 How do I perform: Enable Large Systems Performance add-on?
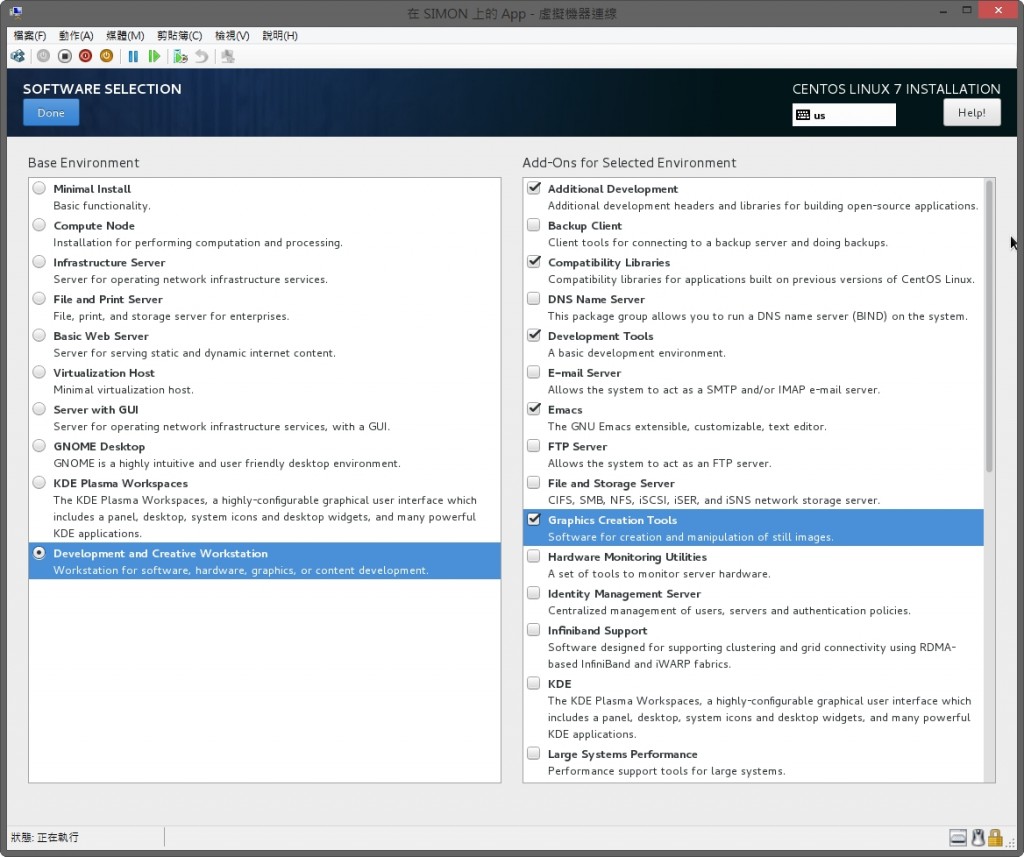pyautogui.click(x=534, y=753)
